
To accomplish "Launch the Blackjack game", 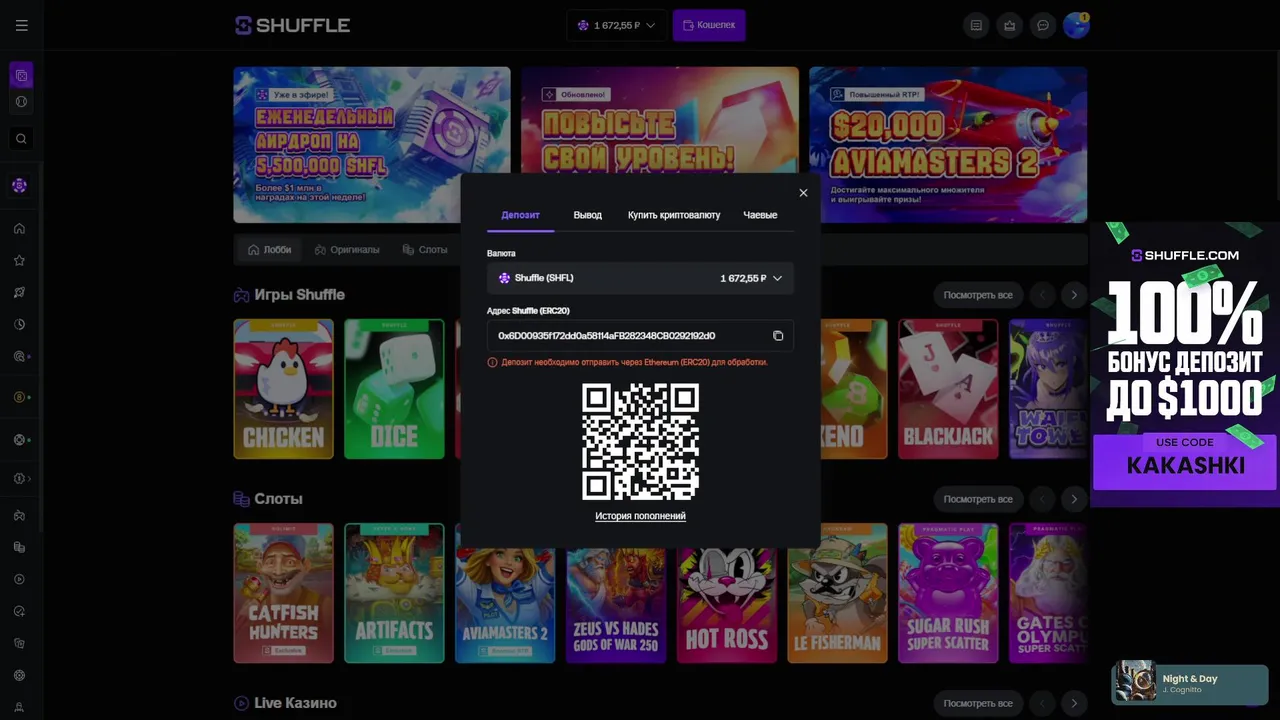I will tap(948, 389).
